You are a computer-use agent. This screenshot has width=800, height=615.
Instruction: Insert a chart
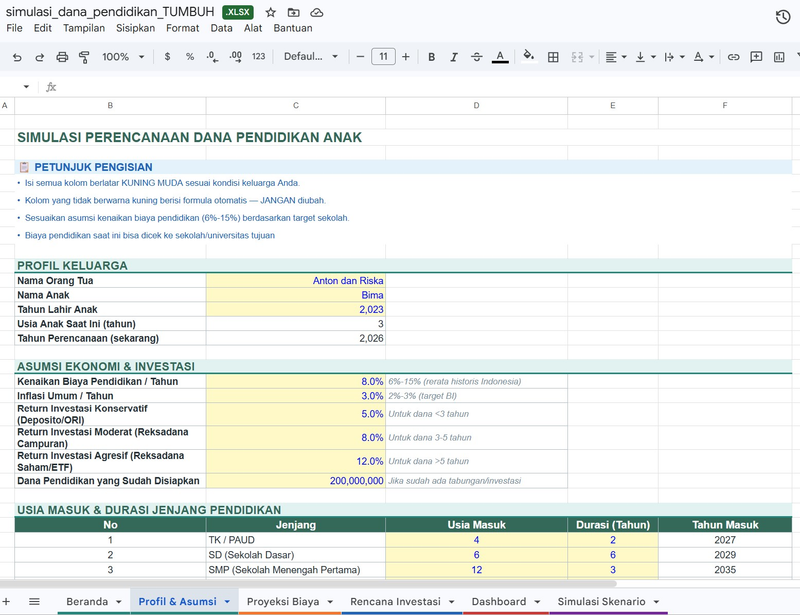pos(779,57)
